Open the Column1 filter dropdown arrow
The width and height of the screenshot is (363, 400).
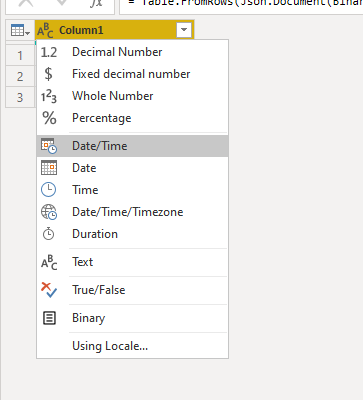[184, 30]
